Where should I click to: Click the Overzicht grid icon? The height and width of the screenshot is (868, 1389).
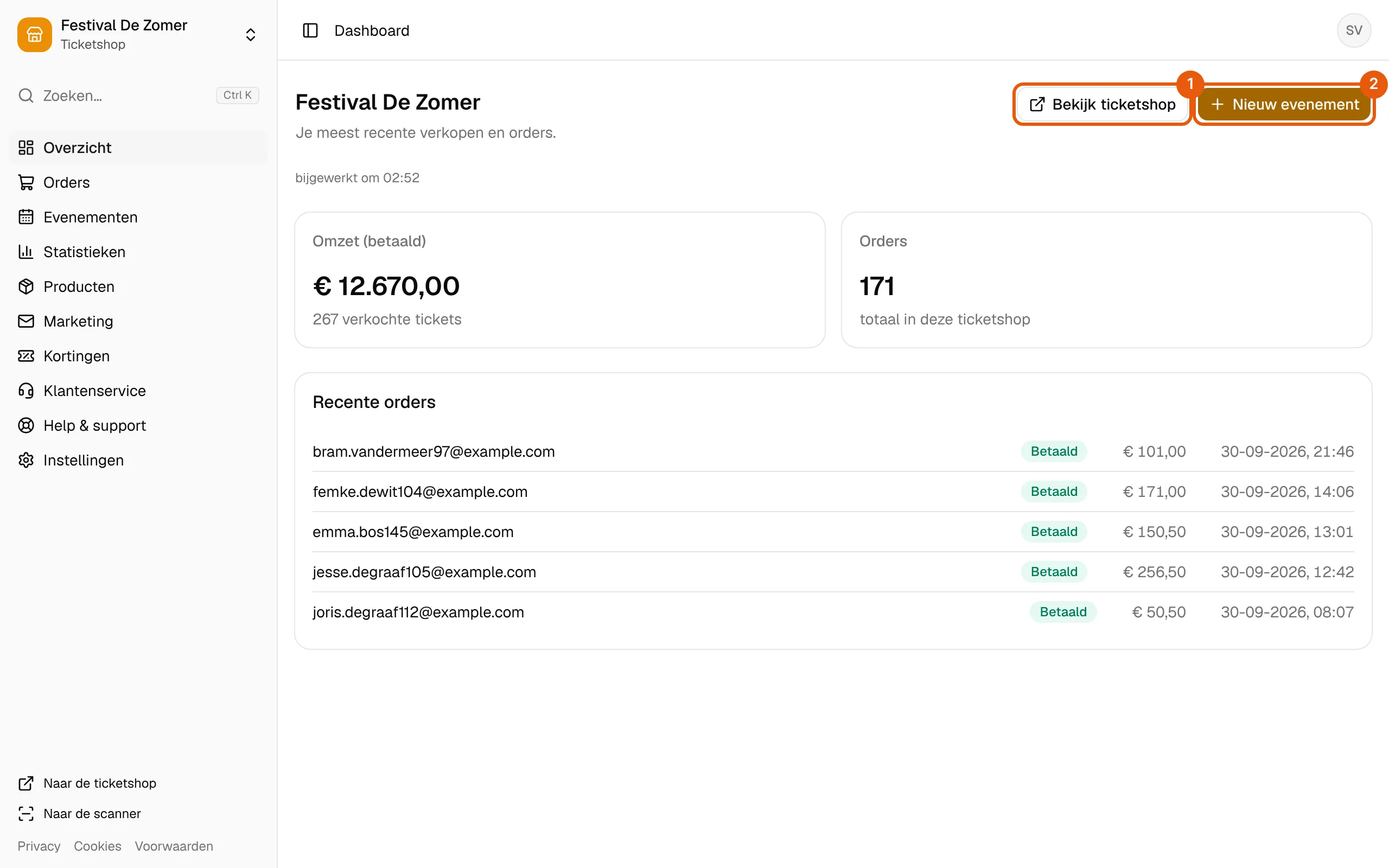[x=26, y=148]
